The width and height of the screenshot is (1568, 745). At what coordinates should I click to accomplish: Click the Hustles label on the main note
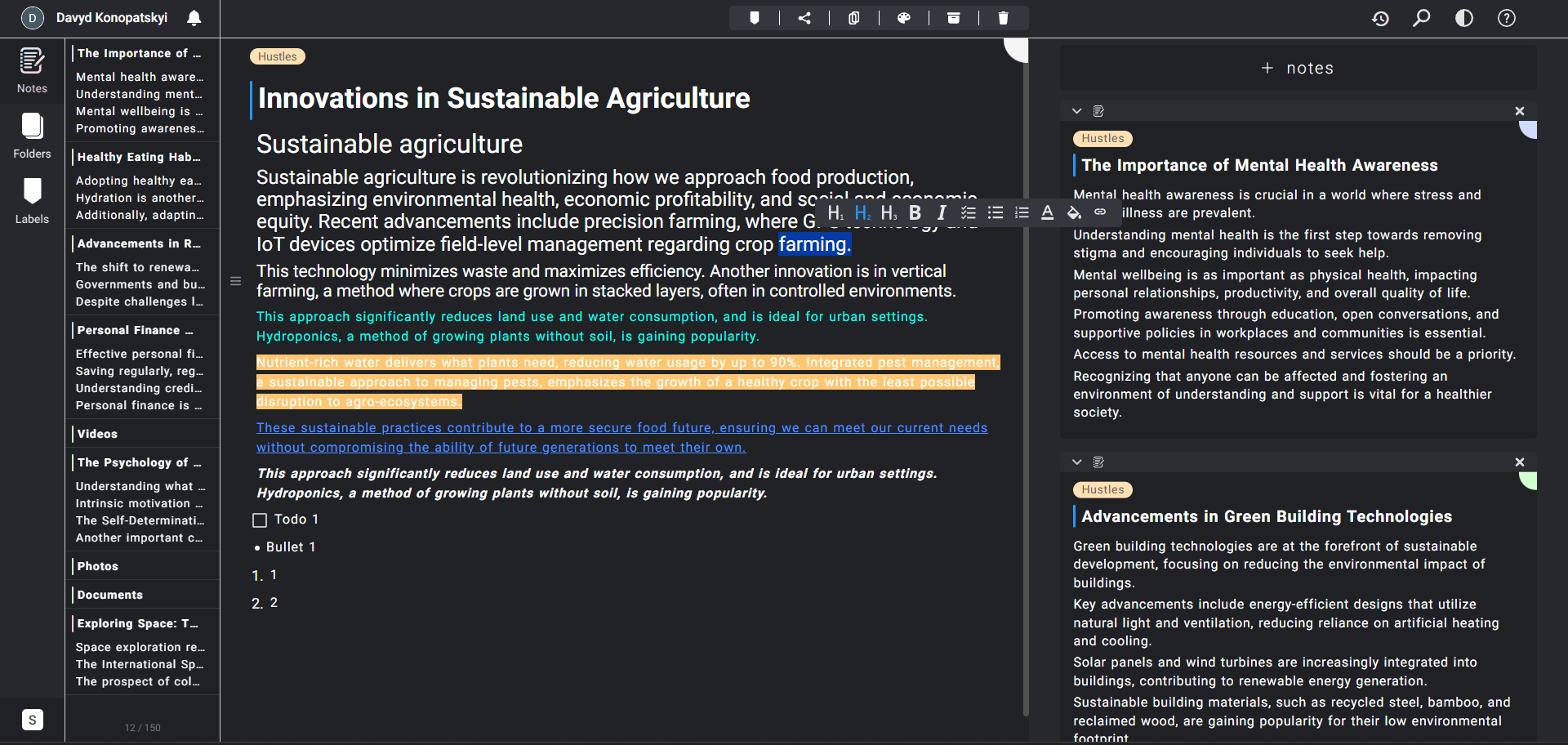tap(278, 56)
